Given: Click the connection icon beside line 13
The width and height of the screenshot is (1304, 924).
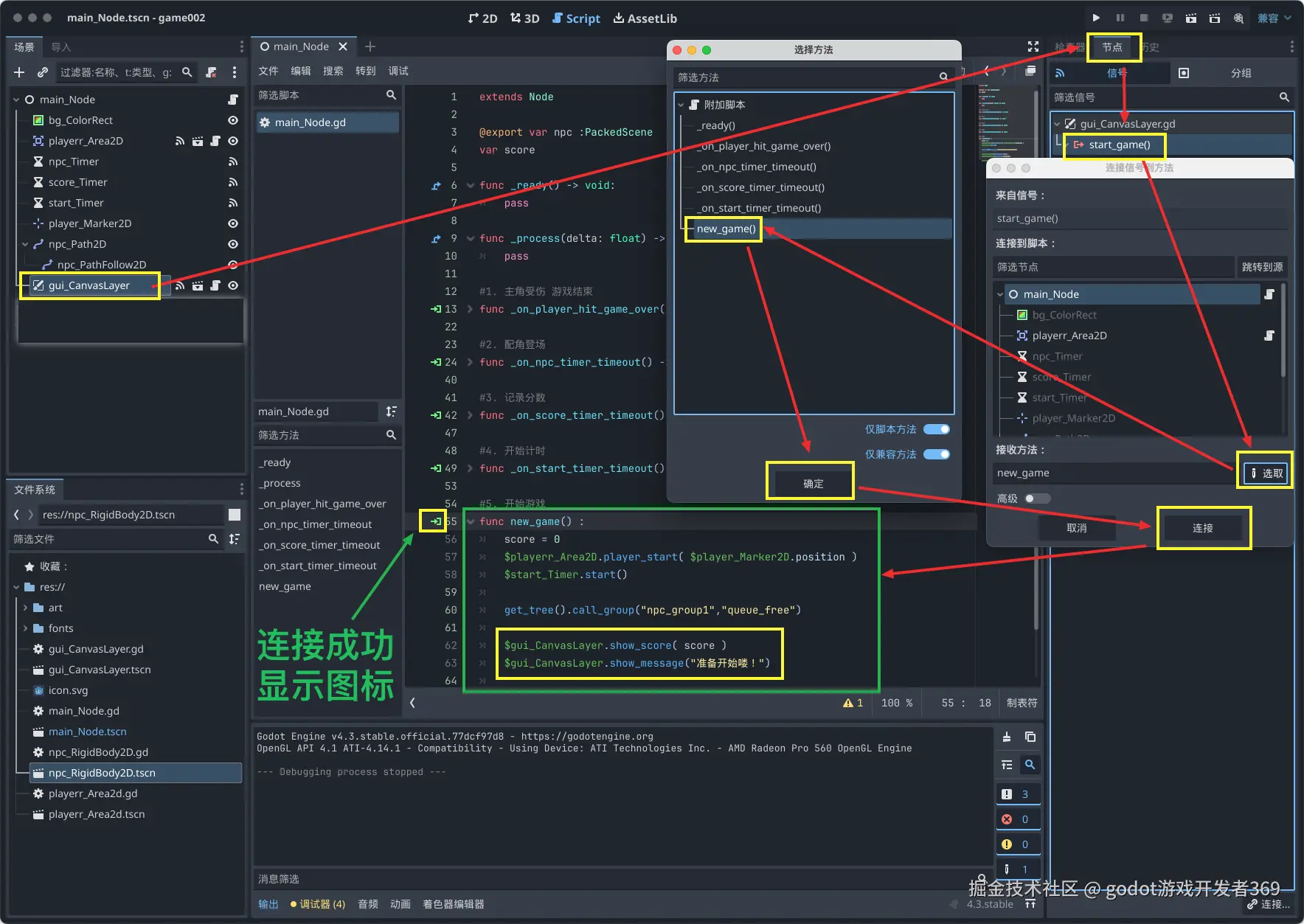Looking at the screenshot, I should [x=436, y=309].
